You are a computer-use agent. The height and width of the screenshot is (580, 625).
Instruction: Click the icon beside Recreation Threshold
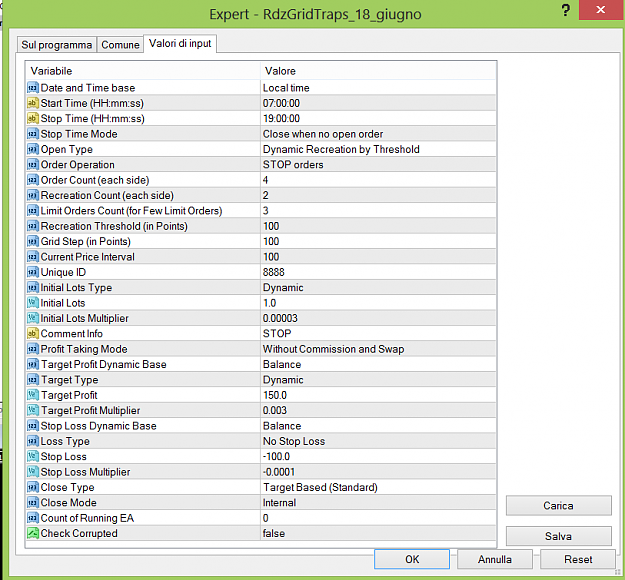click(x=33, y=226)
